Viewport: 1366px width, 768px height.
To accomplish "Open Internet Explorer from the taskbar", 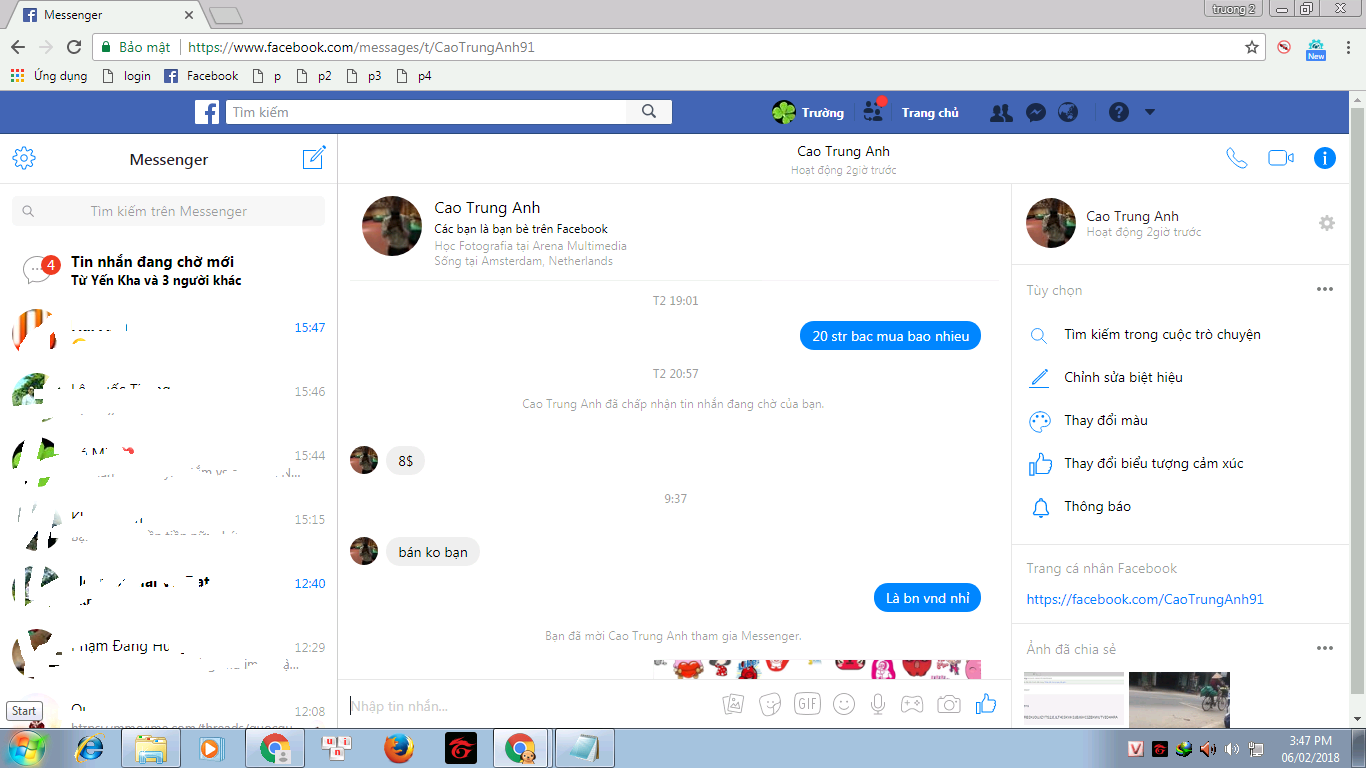I will pos(91,748).
